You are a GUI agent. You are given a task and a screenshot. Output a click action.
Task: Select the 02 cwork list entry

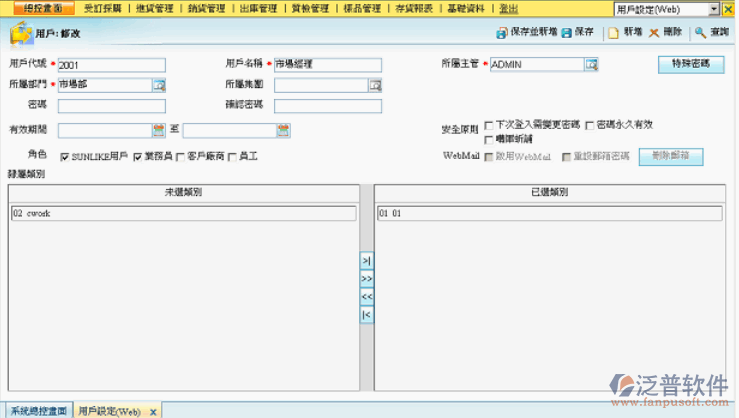pyautogui.click(x=184, y=213)
